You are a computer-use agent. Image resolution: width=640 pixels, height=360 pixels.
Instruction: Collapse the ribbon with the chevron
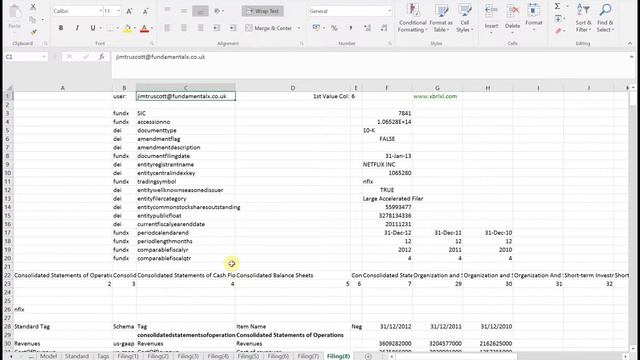click(x=630, y=43)
